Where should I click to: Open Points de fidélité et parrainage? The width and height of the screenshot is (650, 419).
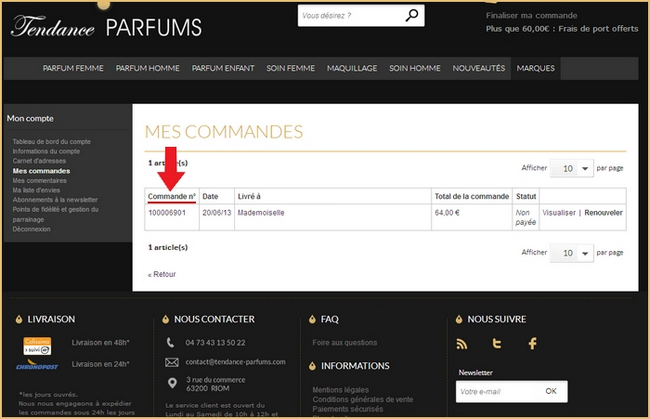[x=56, y=214]
